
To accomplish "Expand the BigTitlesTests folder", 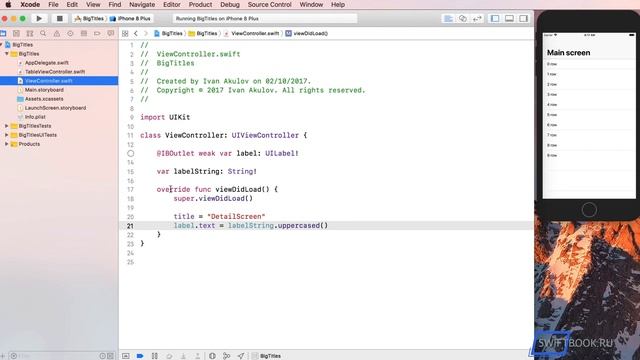I will tap(7, 126).
